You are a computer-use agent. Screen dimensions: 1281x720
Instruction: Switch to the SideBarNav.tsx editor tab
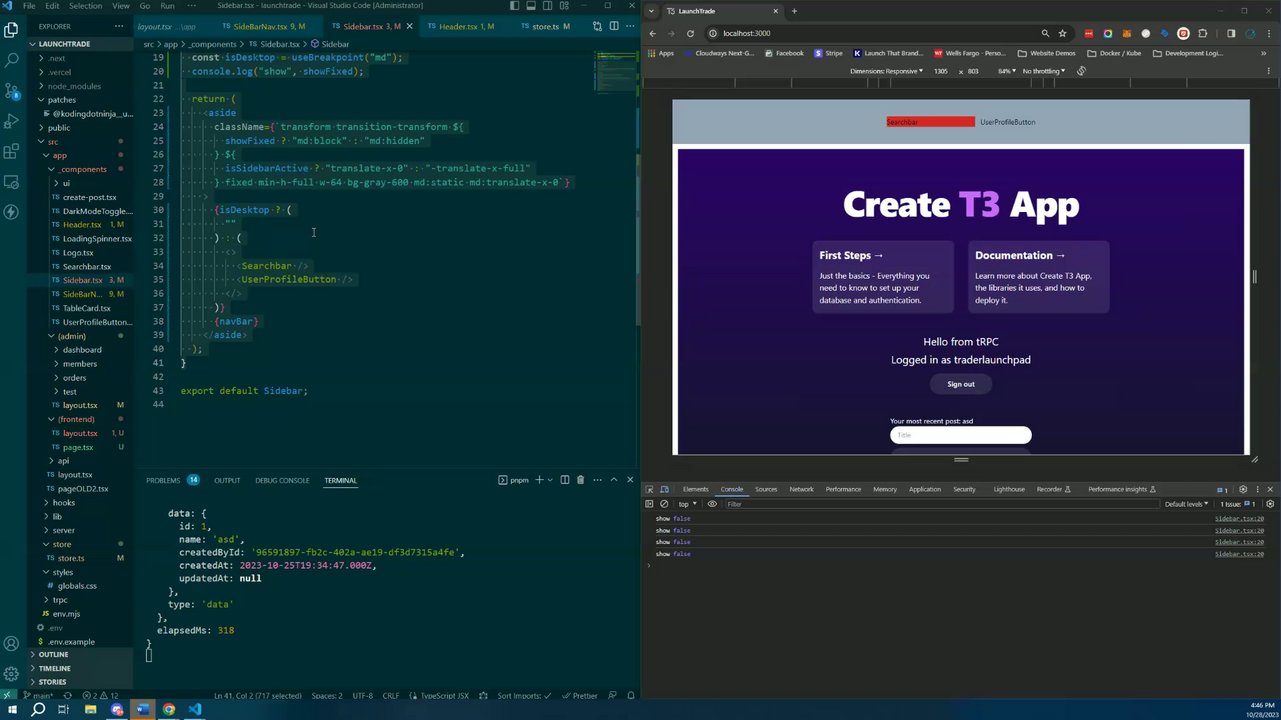(x=268, y=26)
